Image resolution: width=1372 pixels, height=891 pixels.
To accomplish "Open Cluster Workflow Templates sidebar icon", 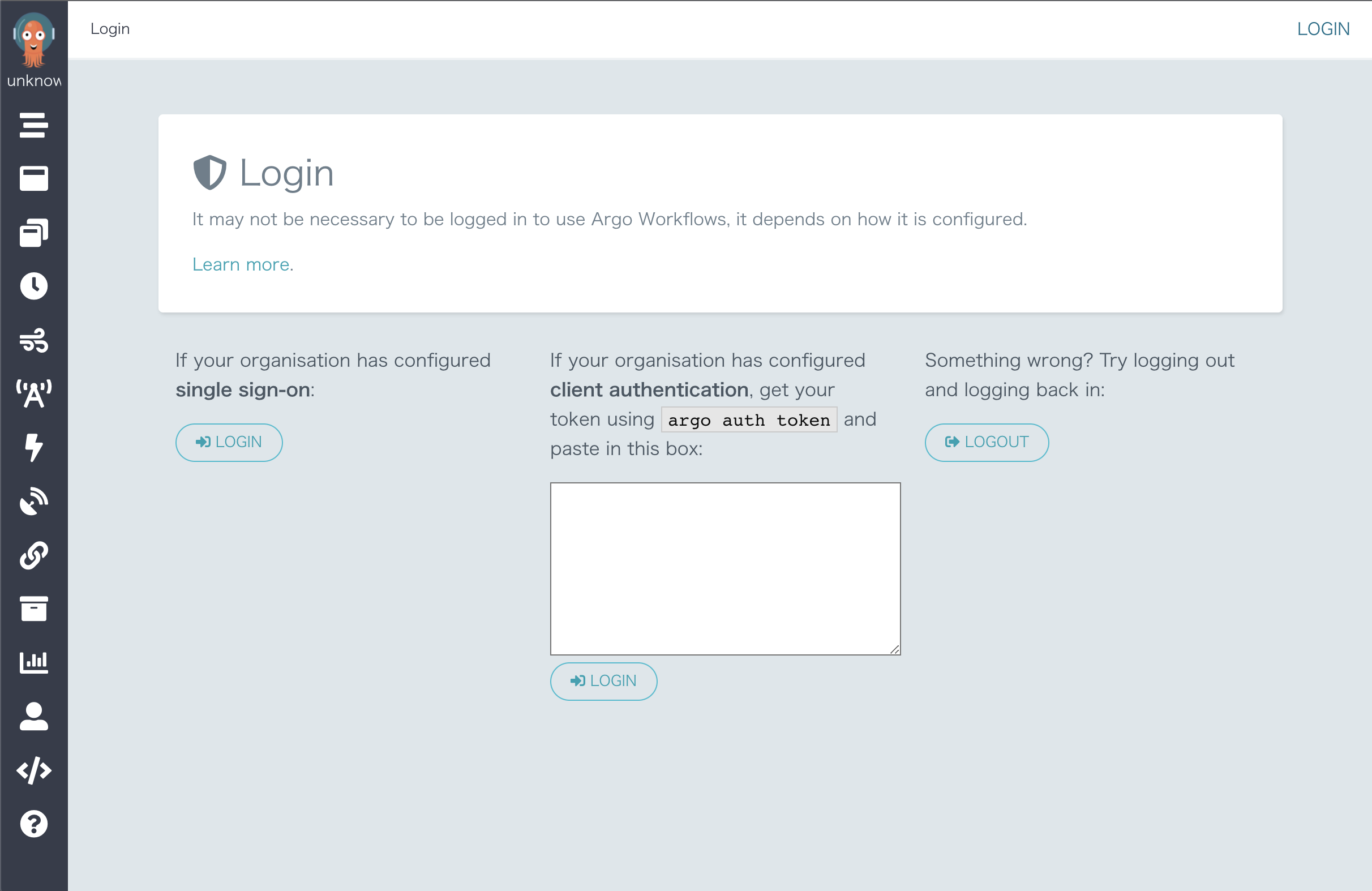I will pyautogui.click(x=33, y=233).
